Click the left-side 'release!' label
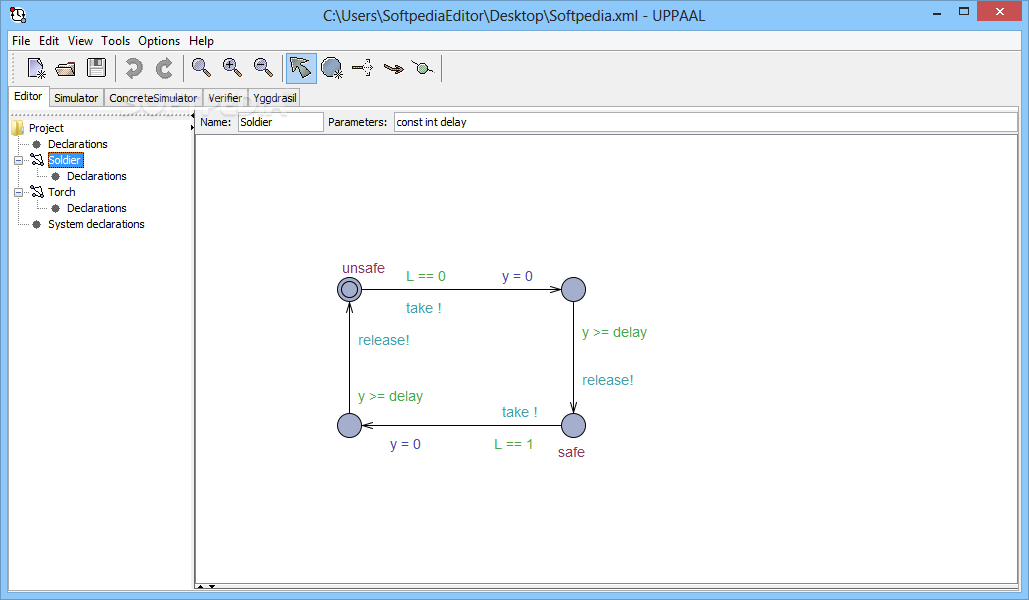This screenshot has height=600, width=1029. point(383,340)
